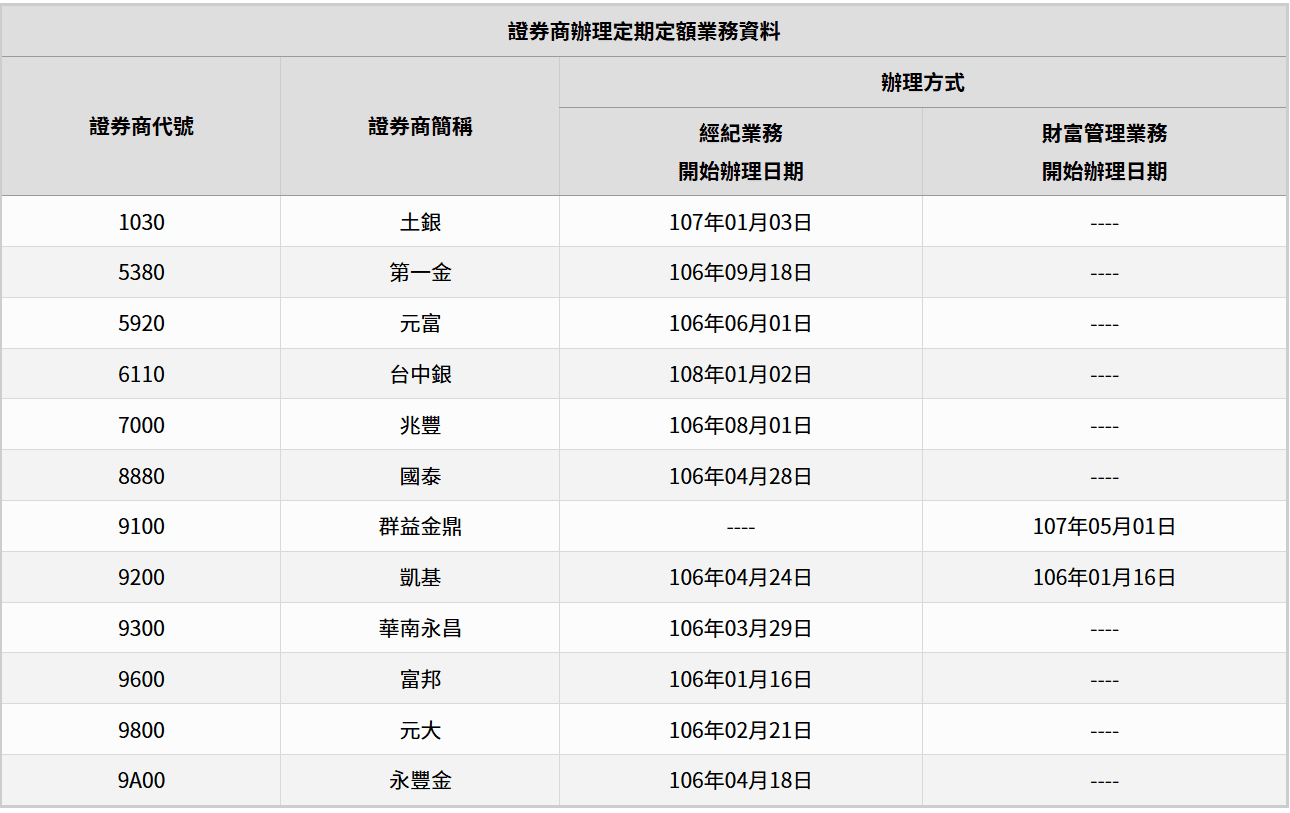Select the 群益金鼎 wealth management date cell
1290x813 pixels.
point(1105,526)
